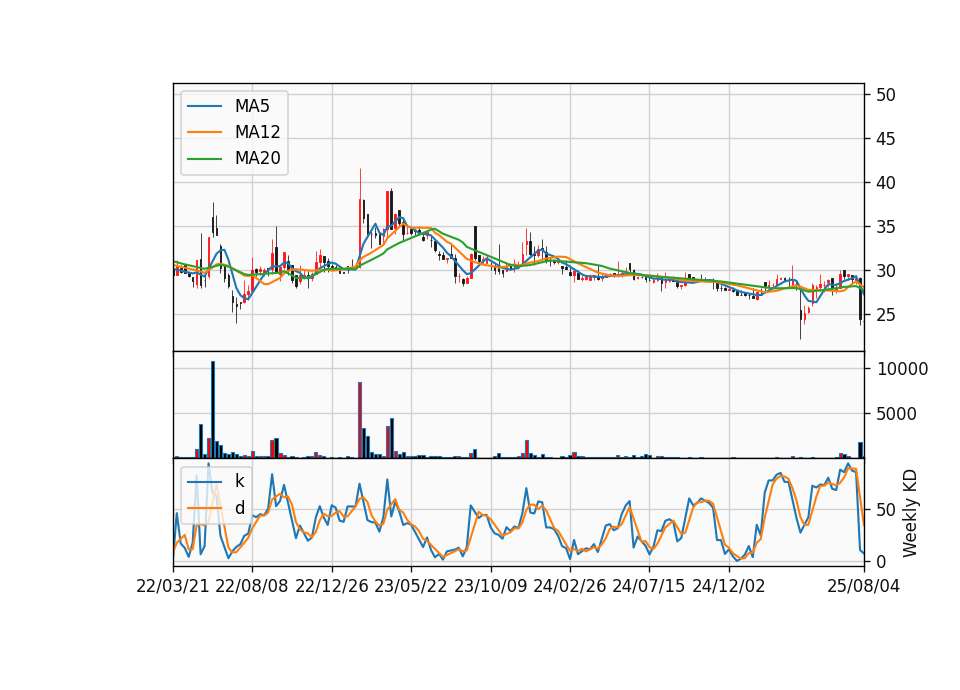Click the price axis value 30
The image size is (960, 690).
886,271
